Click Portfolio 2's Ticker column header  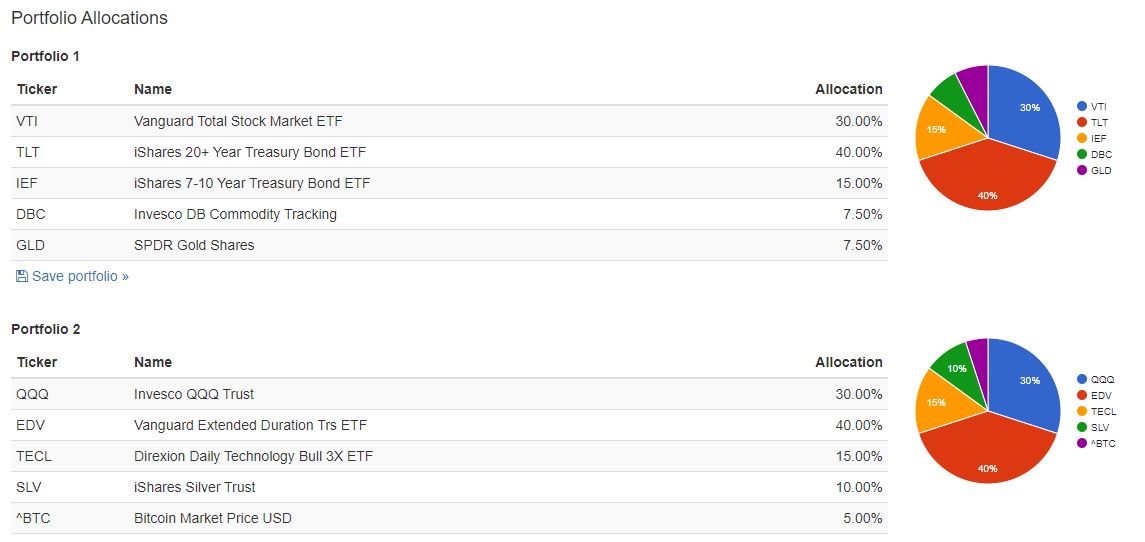click(x=37, y=362)
